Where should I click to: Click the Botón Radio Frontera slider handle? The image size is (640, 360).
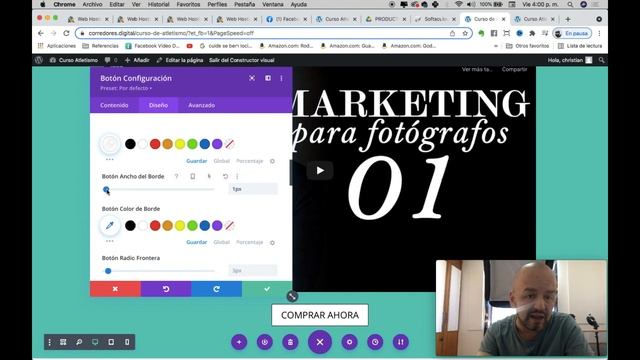point(108,271)
